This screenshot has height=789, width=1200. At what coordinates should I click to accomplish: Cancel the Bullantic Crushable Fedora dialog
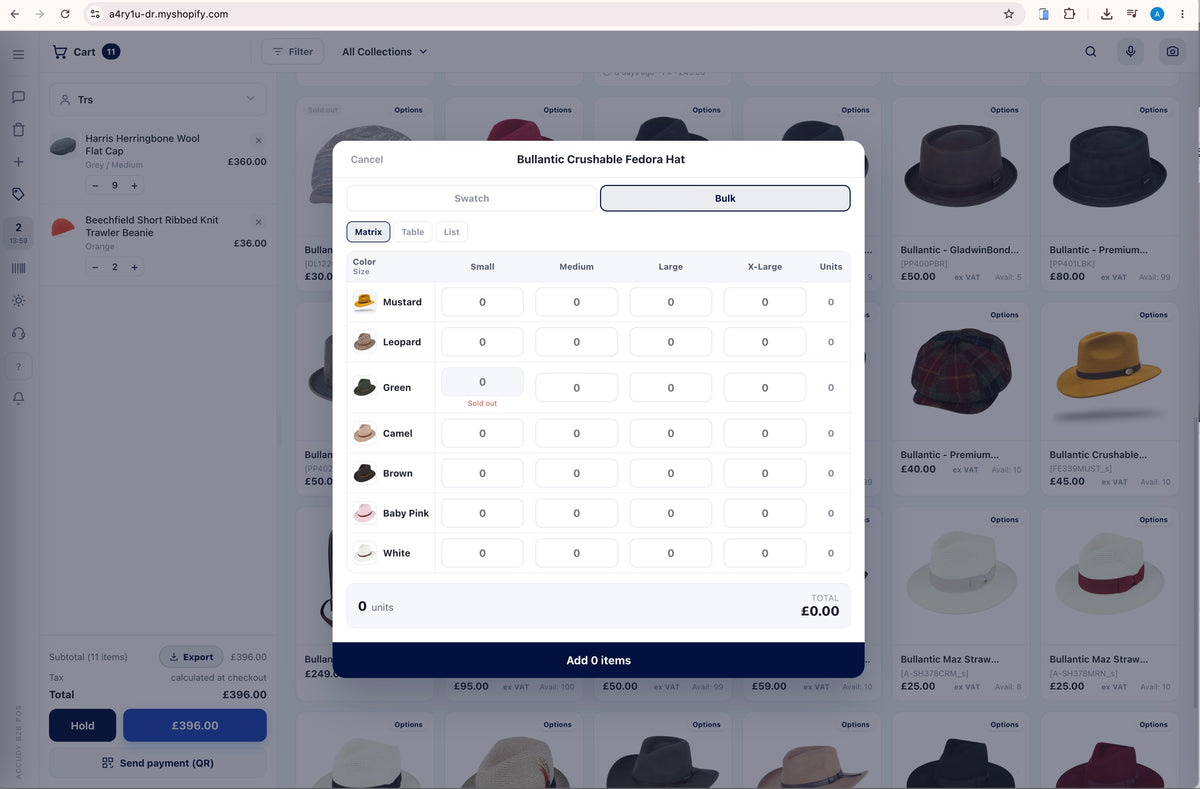(x=367, y=159)
